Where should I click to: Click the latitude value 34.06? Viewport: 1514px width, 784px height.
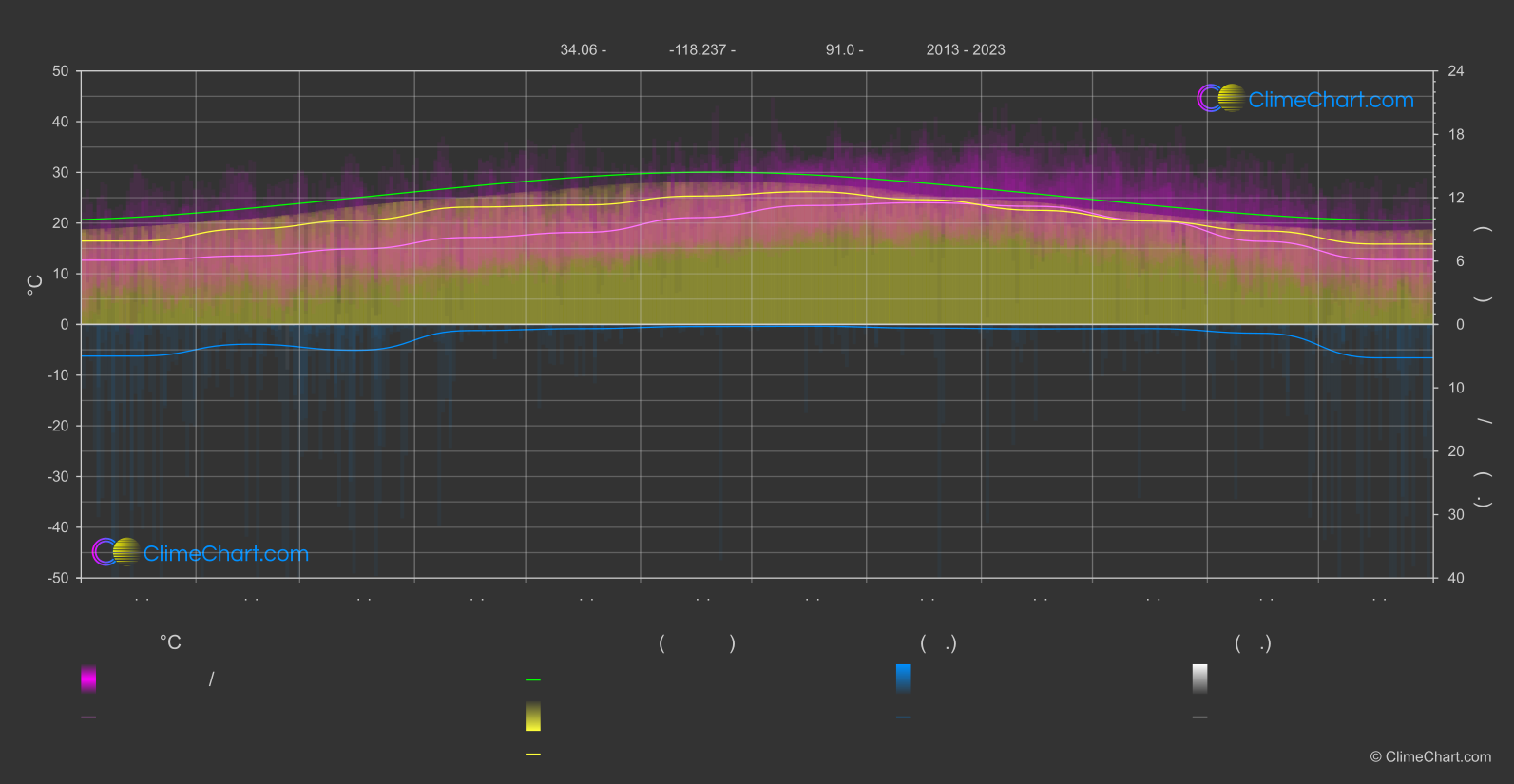579,49
